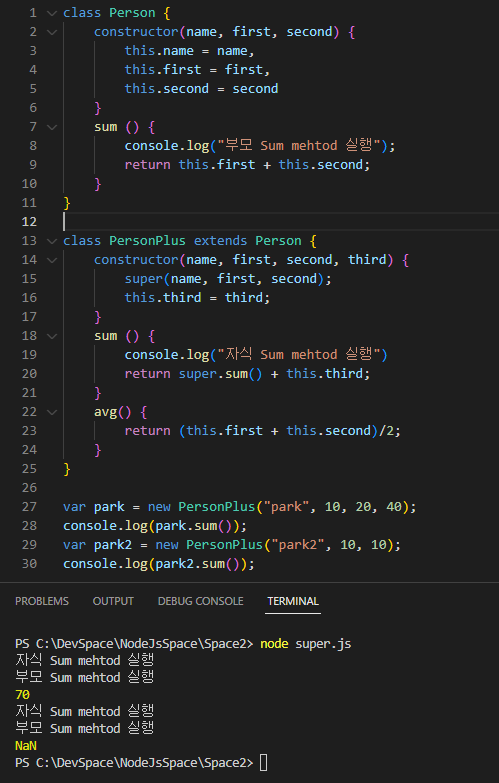Click the '부모 Sum mehtod 실행' string on line 8
The height and width of the screenshot is (783, 499).
[299, 145]
